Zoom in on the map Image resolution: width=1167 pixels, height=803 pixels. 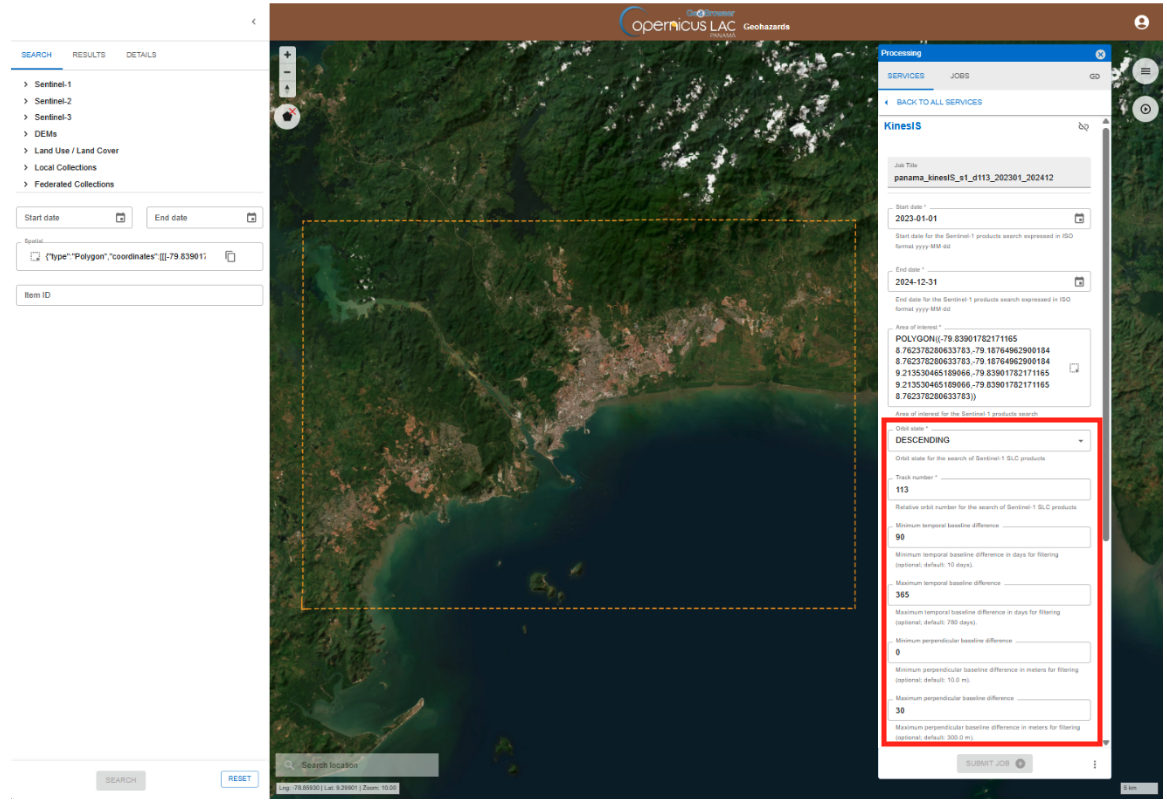288,55
